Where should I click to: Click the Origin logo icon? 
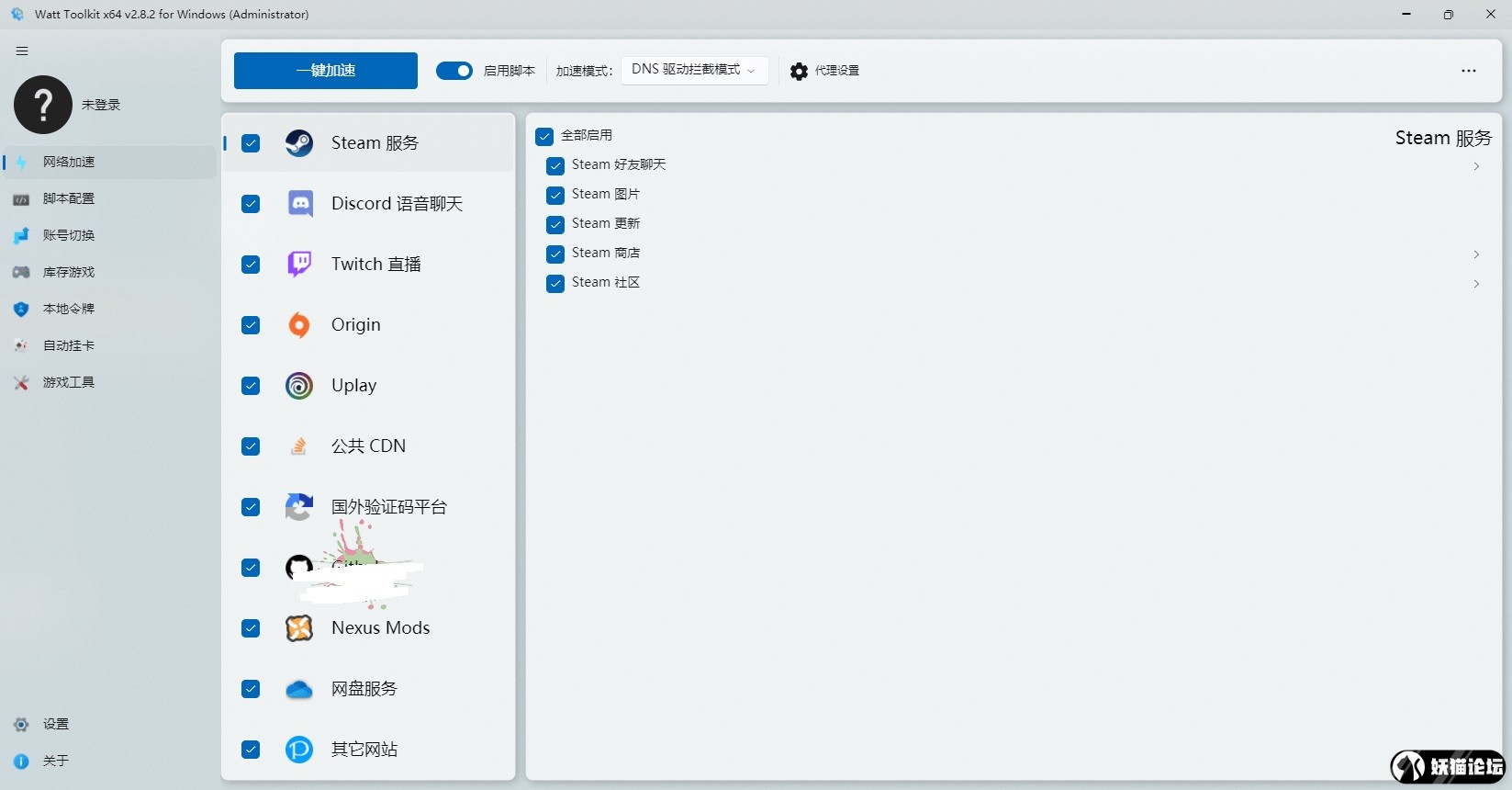coord(299,324)
